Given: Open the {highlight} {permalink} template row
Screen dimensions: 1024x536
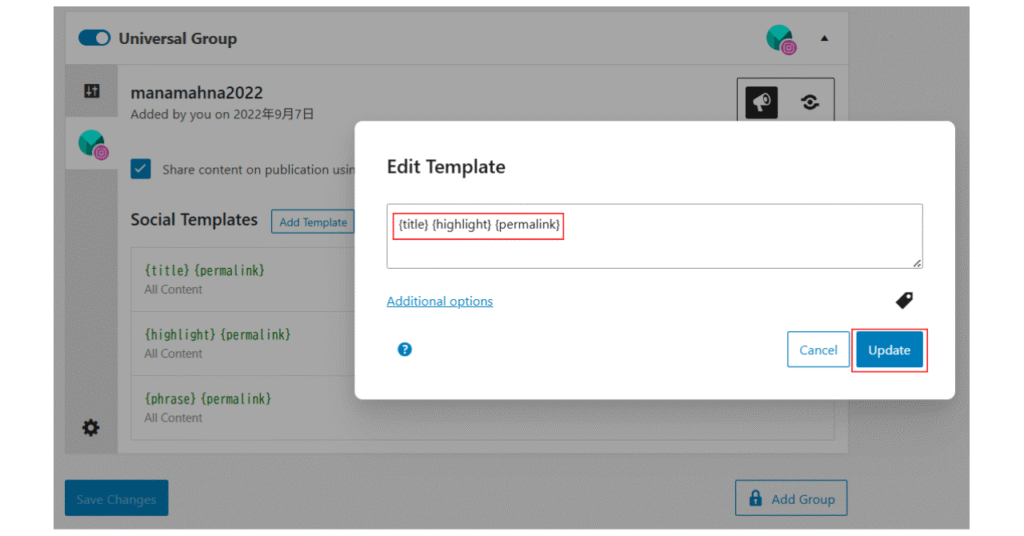Looking at the screenshot, I should pos(240,343).
